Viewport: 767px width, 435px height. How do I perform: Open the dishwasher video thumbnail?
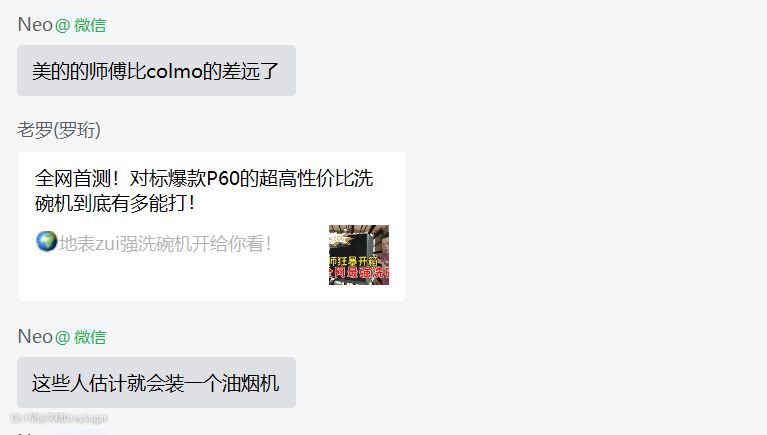[x=359, y=254]
